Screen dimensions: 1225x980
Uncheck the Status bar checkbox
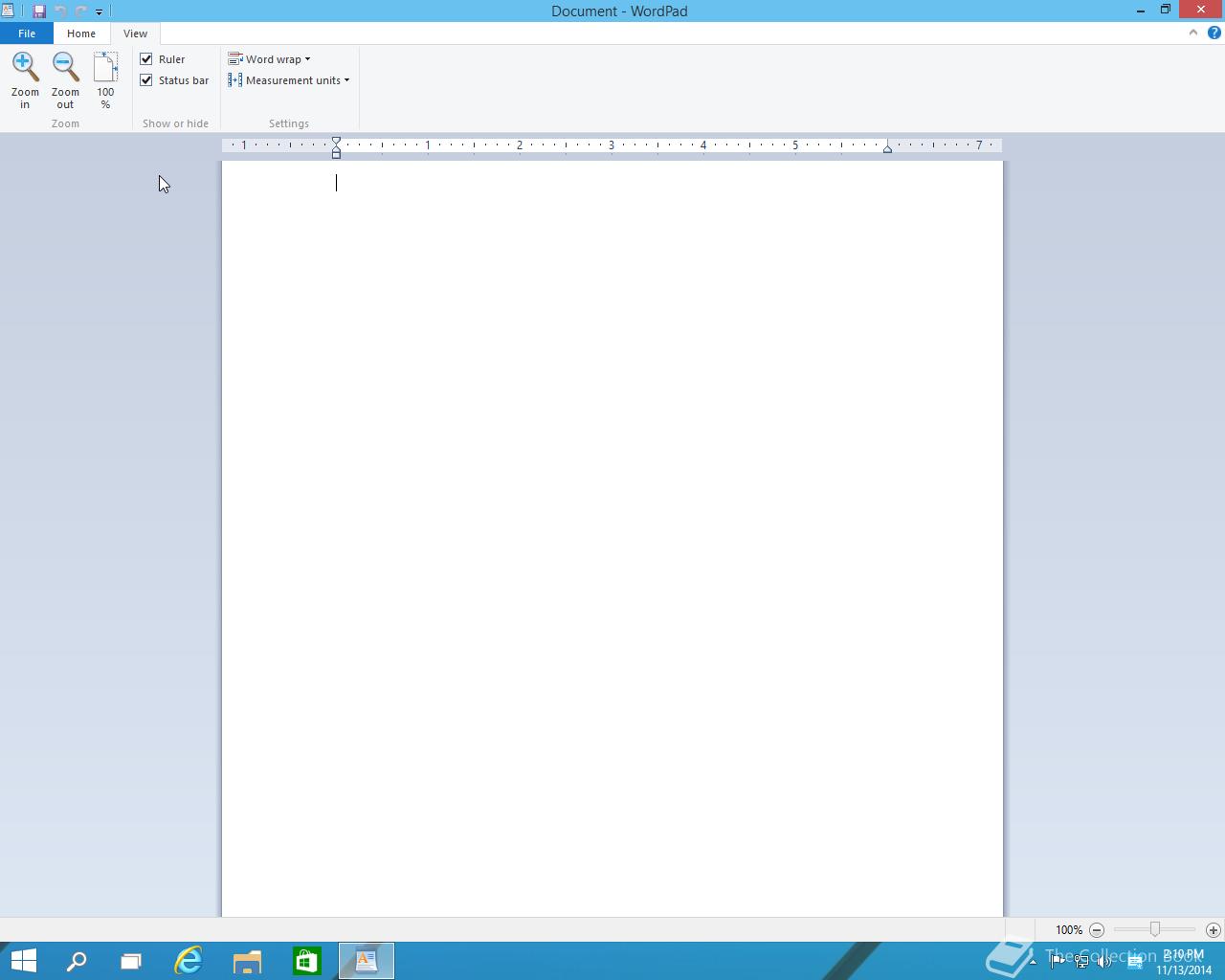[146, 80]
